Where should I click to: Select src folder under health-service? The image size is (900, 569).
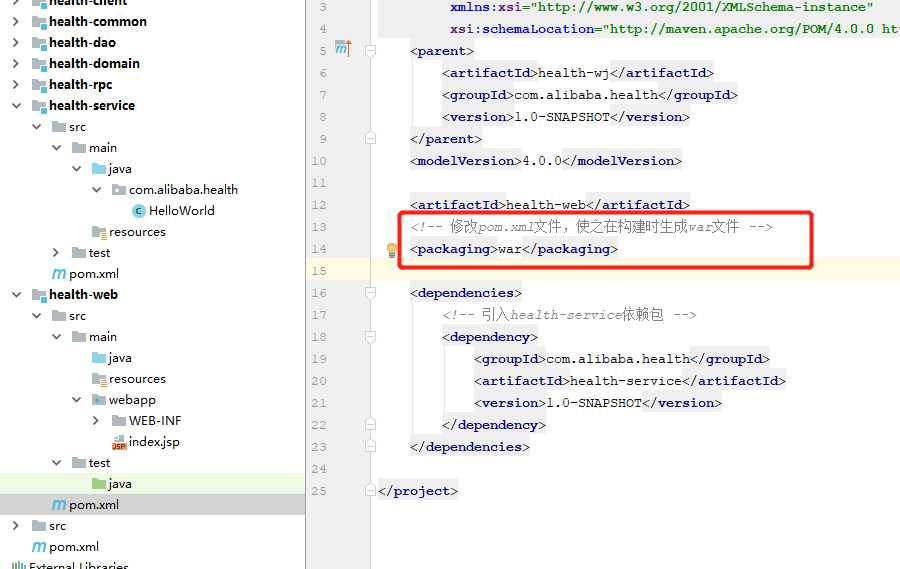pyautogui.click(x=77, y=127)
